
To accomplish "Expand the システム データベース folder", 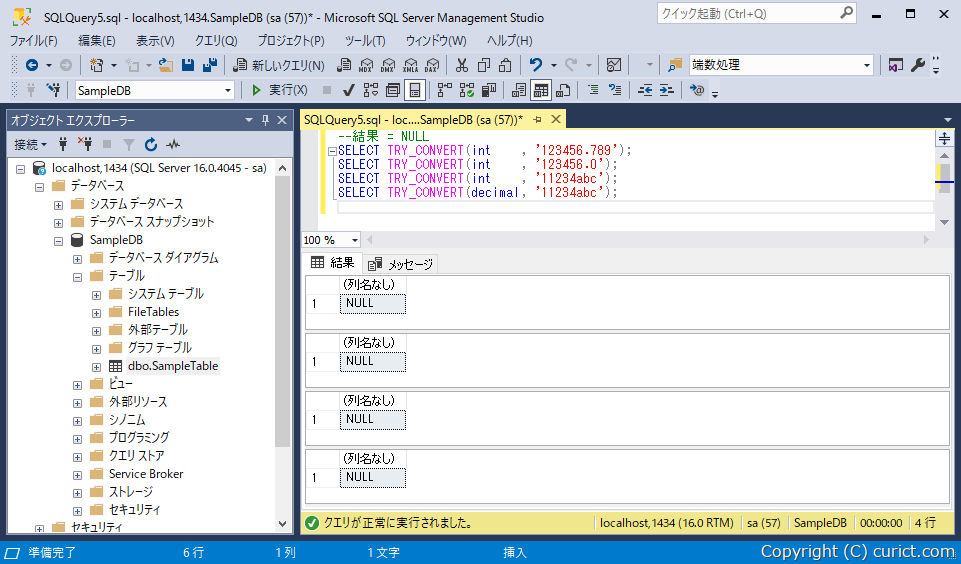I will pyautogui.click(x=58, y=205).
